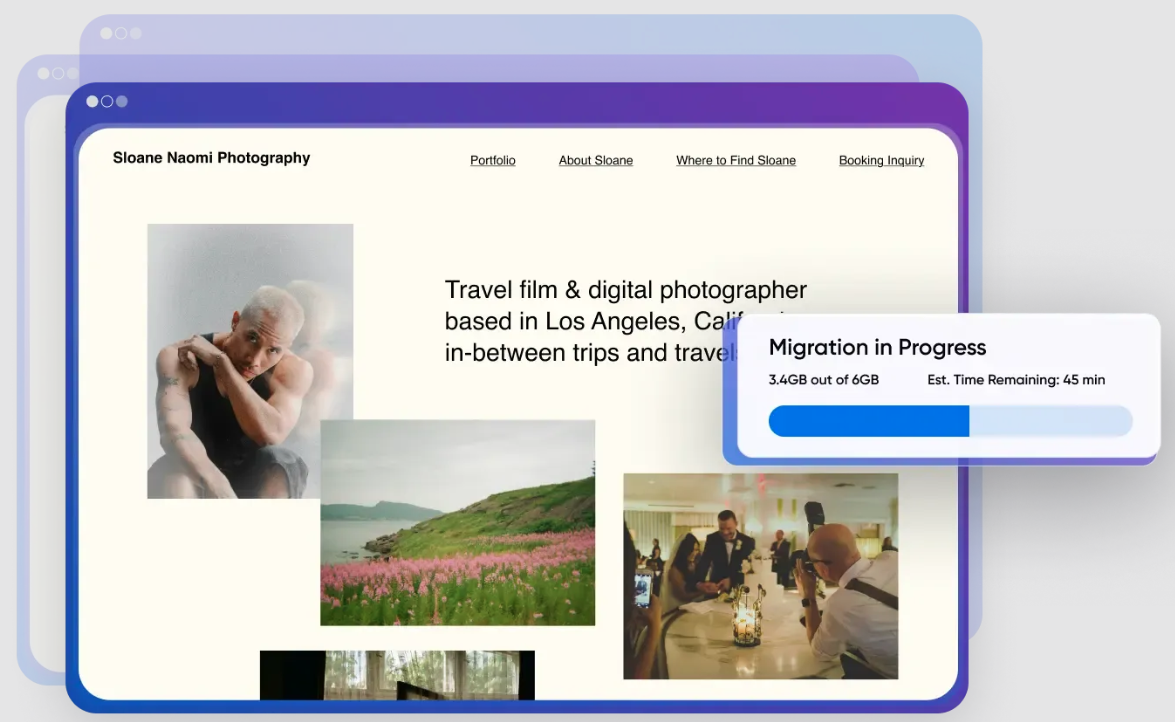Open the Portfolio navigation link

pos(492,160)
